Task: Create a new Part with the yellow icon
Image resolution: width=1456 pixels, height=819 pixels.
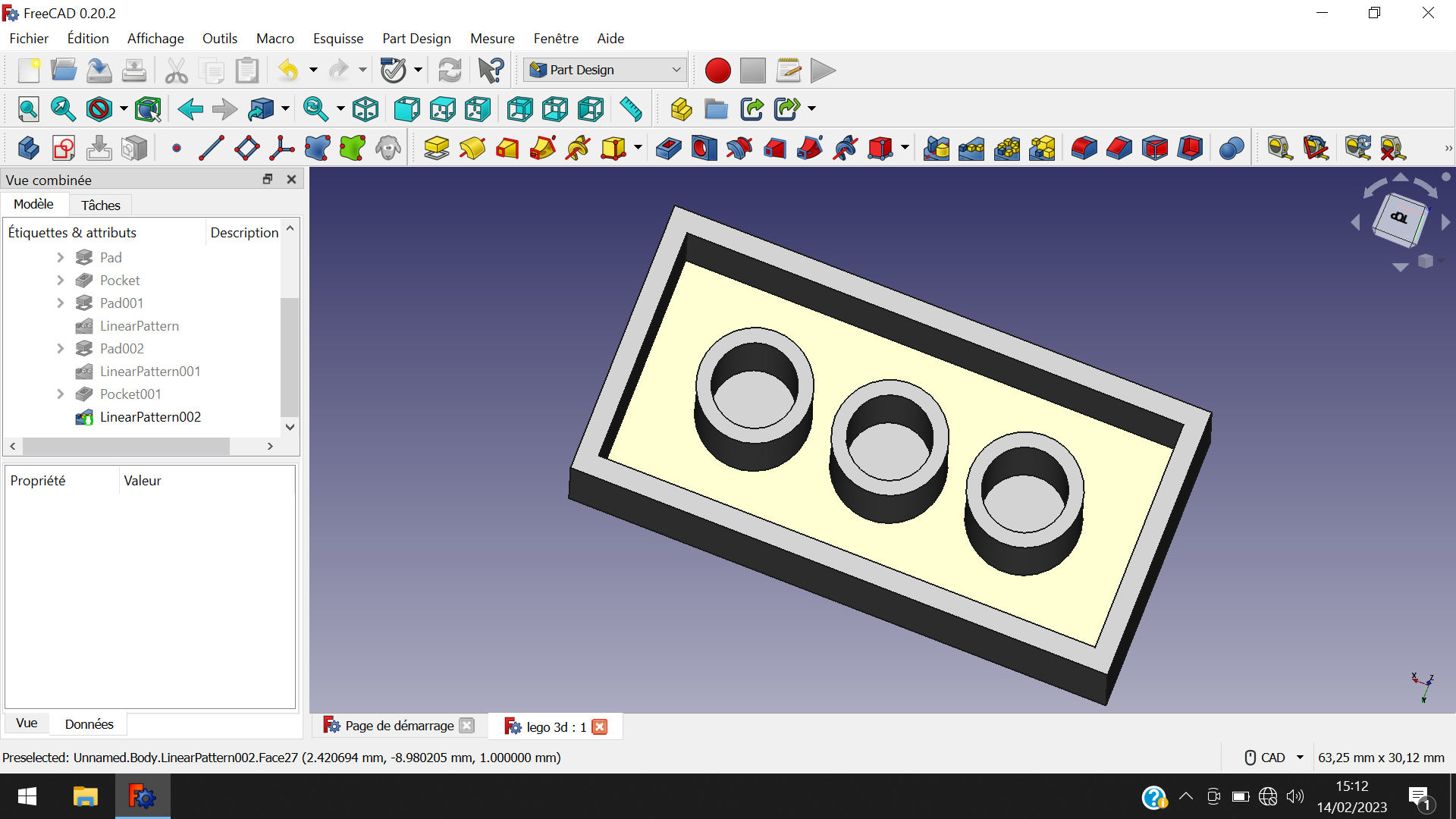Action: click(x=681, y=109)
